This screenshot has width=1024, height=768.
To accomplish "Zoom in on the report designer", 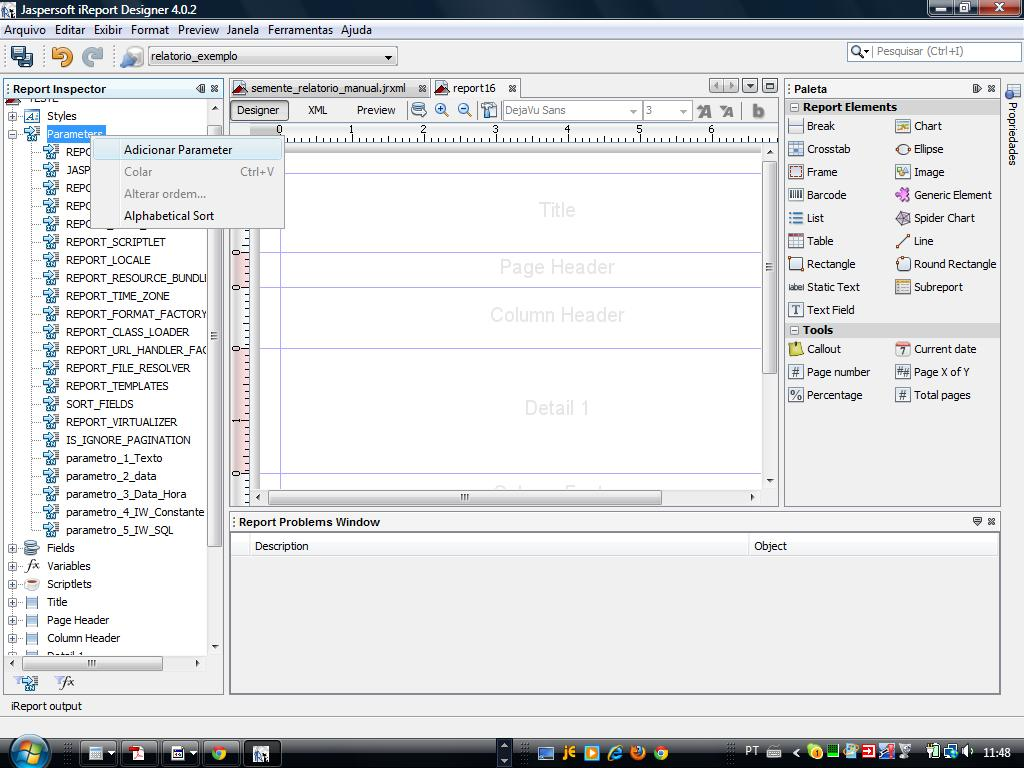I will pyautogui.click(x=441, y=110).
